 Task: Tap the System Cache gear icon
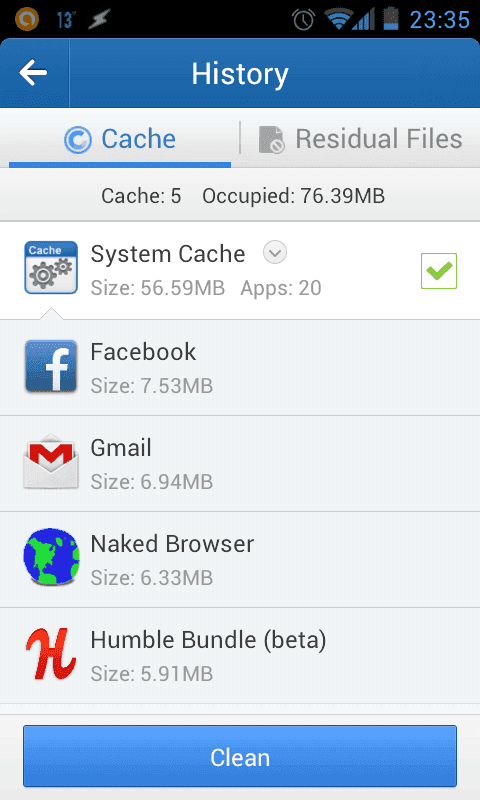(x=51, y=268)
